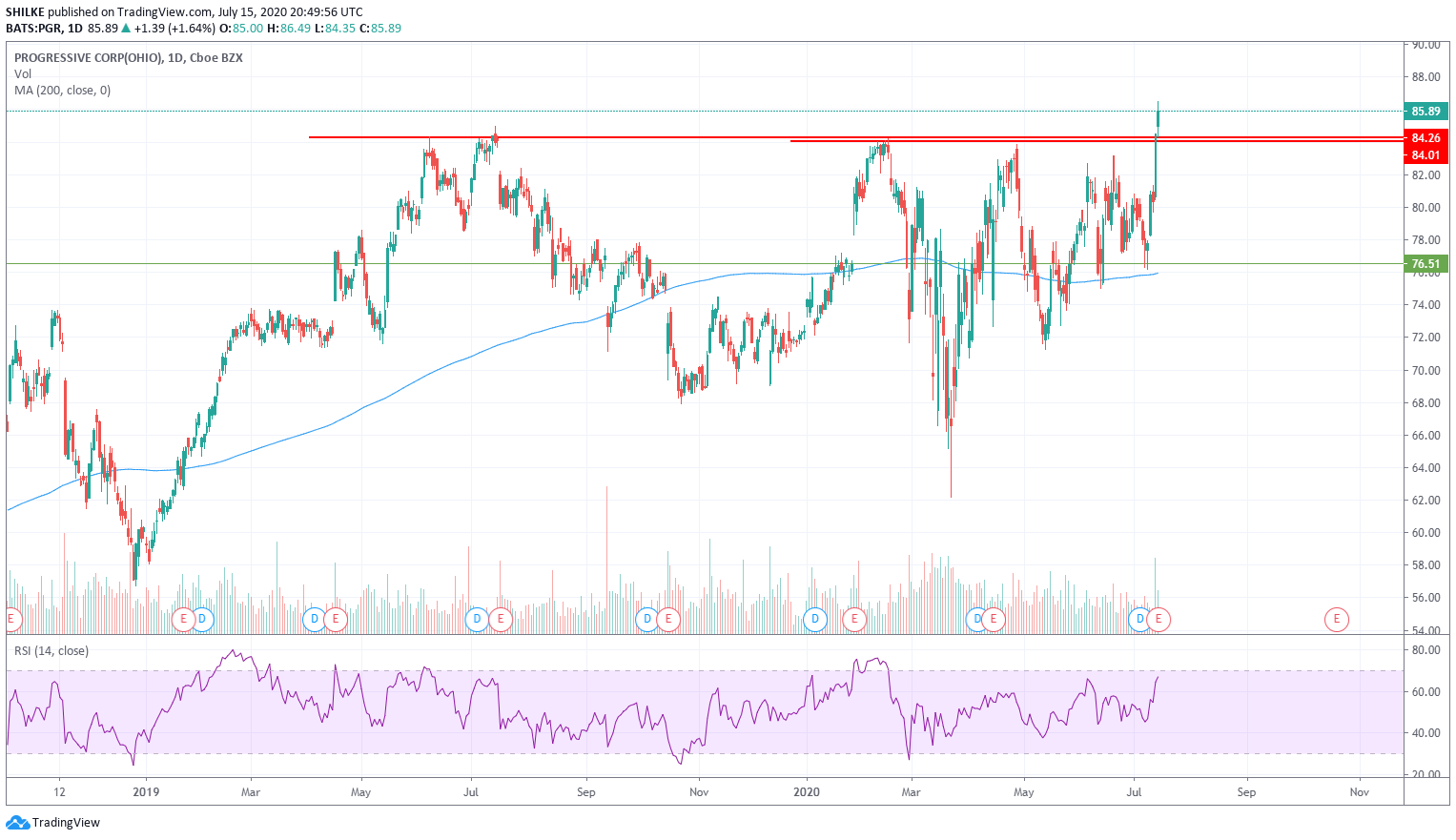Click the green 76.51 price level label
The height and width of the screenshot is (840, 1456).
coord(1425,264)
